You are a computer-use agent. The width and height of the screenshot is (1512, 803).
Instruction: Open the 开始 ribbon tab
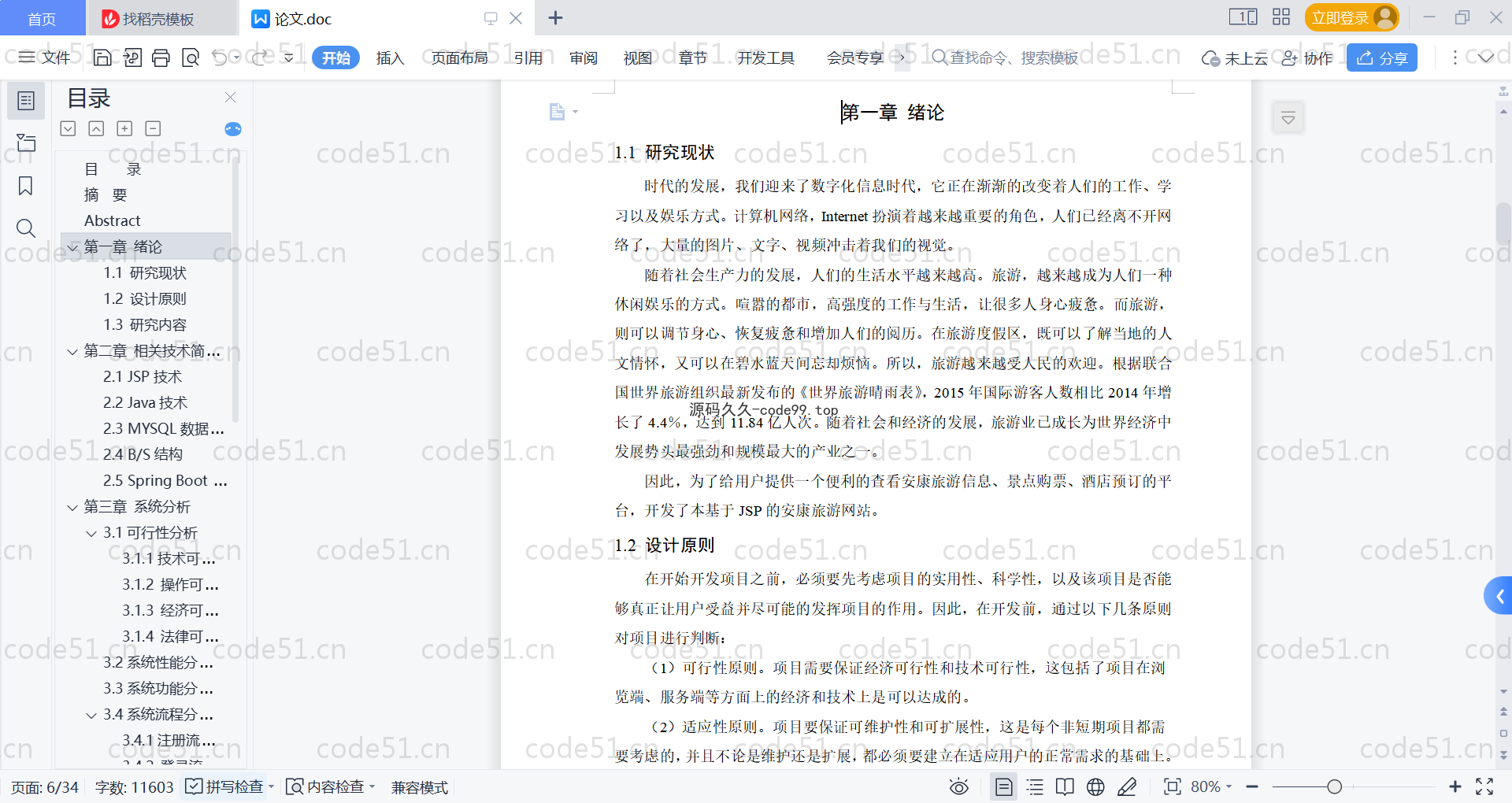pyautogui.click(x=335, y=57)
